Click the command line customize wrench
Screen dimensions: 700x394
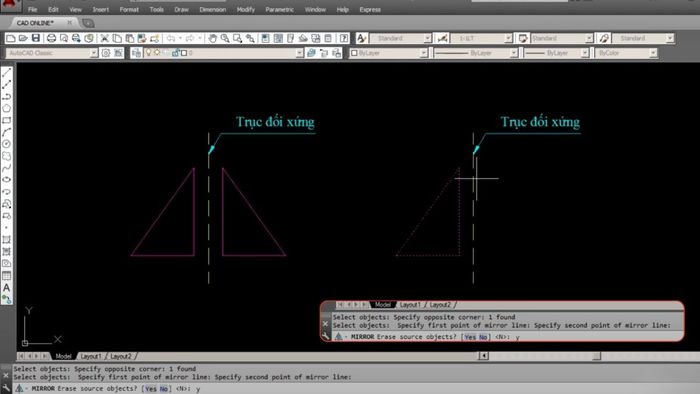coord(6,388)
